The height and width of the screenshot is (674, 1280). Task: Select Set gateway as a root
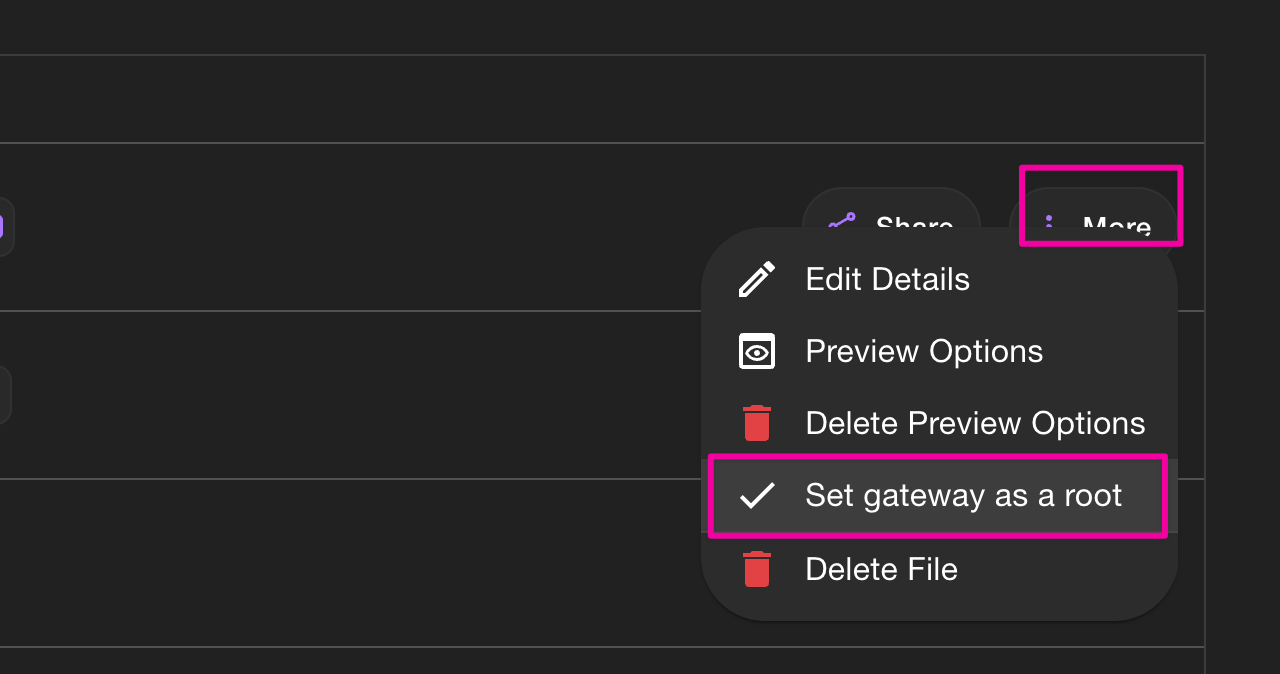pos(938,496)
